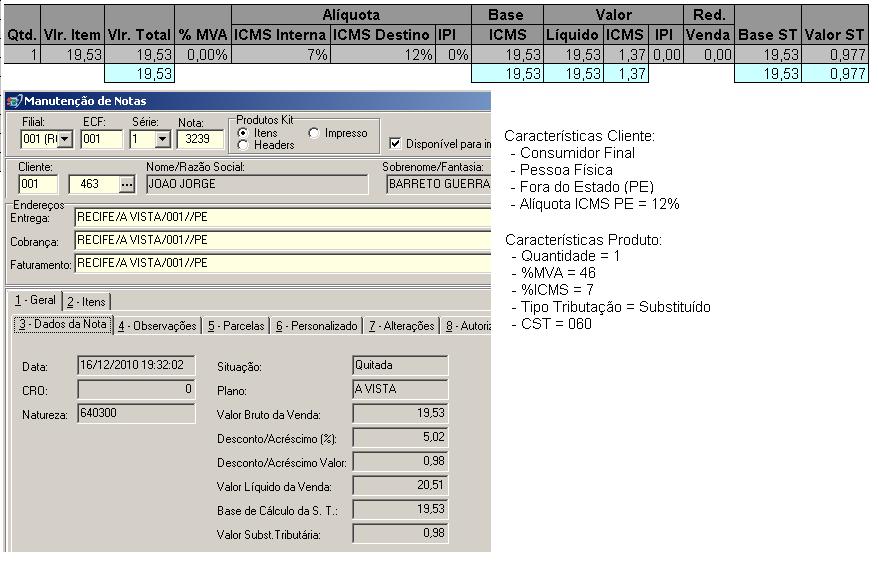Image resolution: width=878 pixels, height=562 pixels.
Task: Click the Manutenção de Notas window icon
Action: pos(13,101)
